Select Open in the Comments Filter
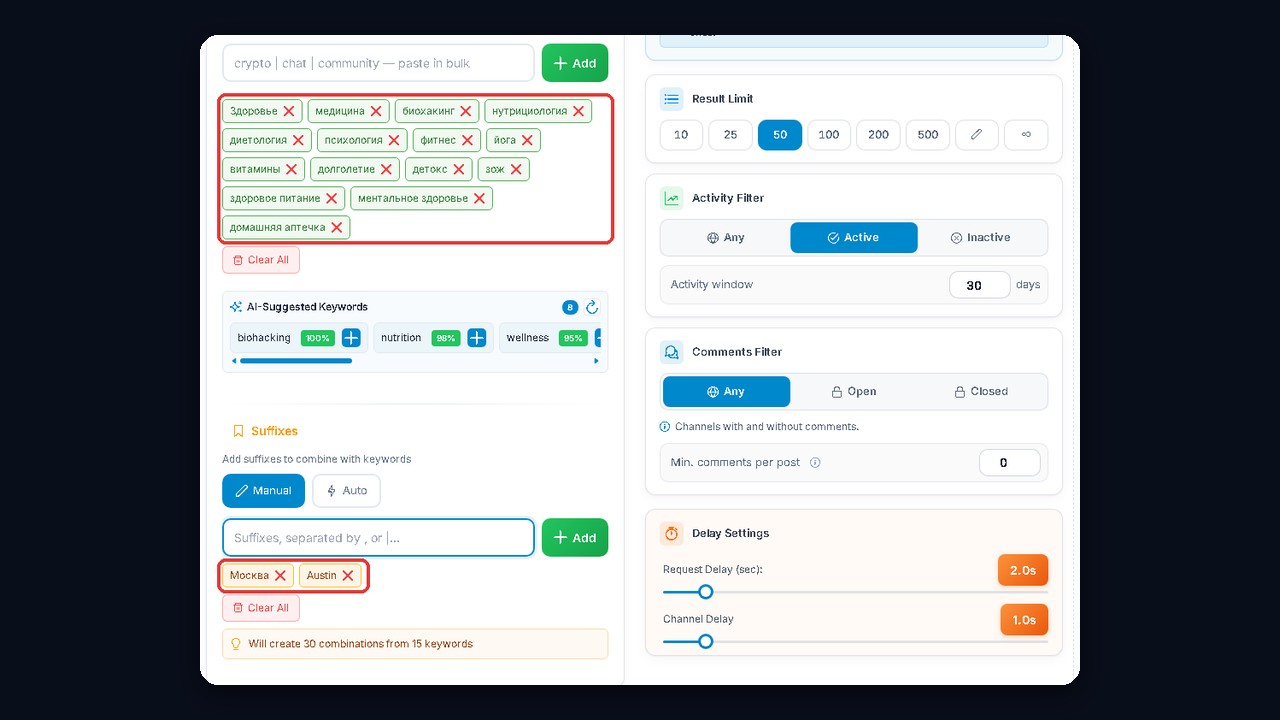1280x720 pixels. [x=854, y=392]
